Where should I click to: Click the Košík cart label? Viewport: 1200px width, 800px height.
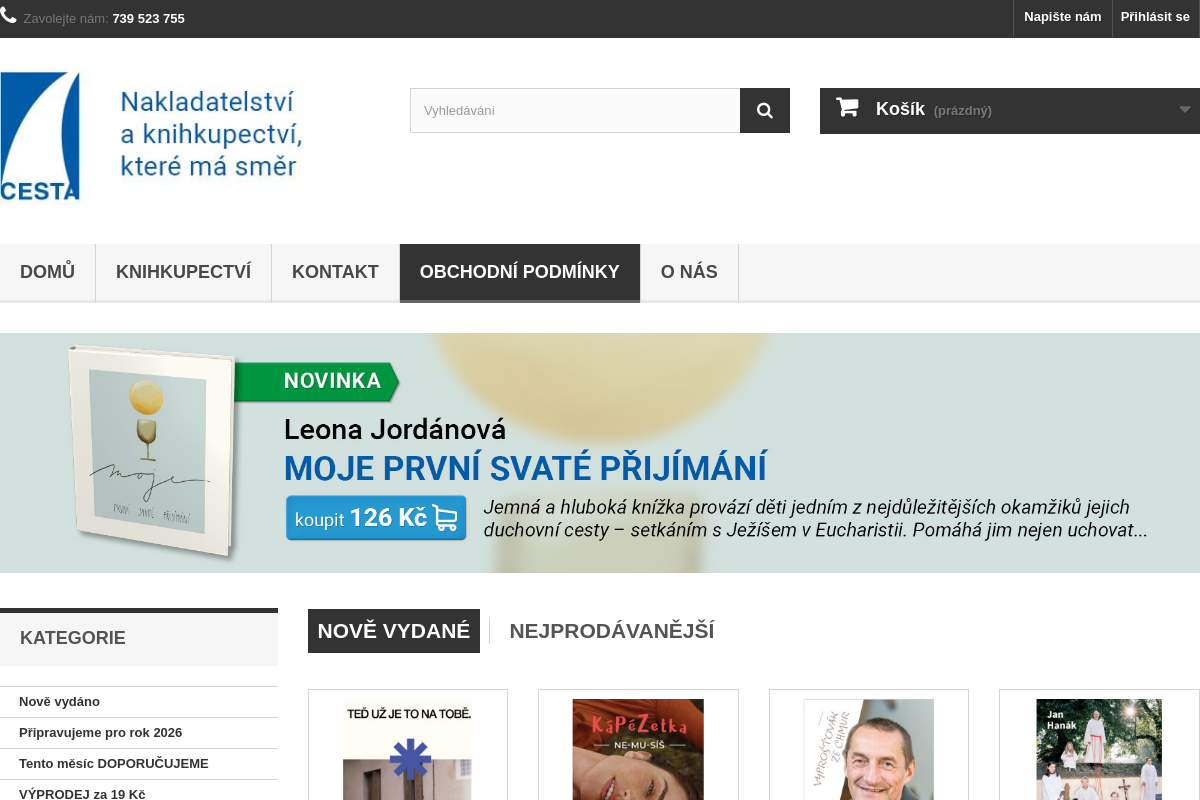[x=900, y=109]
